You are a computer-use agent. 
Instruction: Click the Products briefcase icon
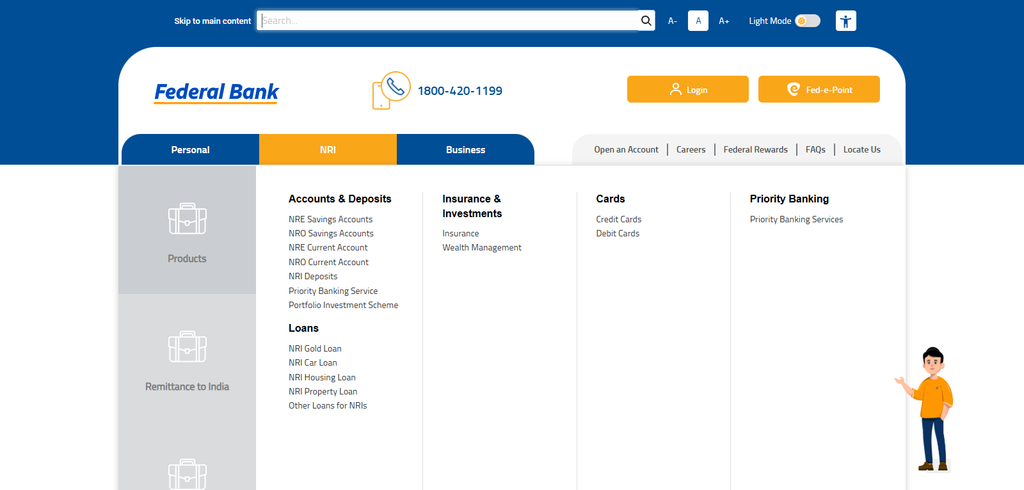[187, 219]
